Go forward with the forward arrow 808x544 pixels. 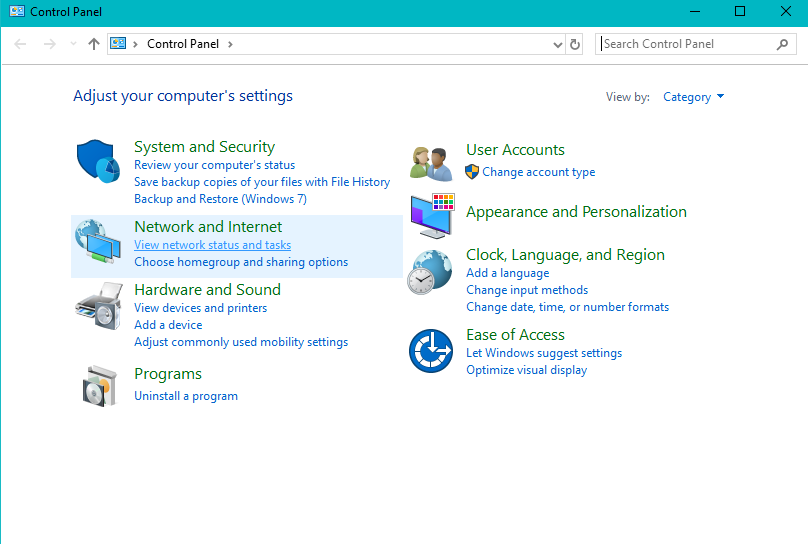tap(49, 44)
